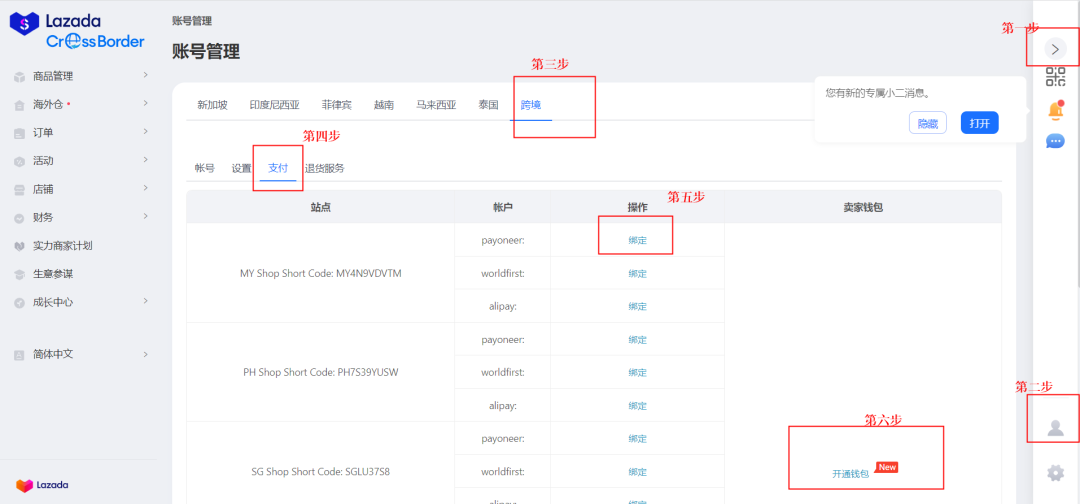Click the 财务 sidebar icon
The image size is (1080, 504).
coord(20,218)
